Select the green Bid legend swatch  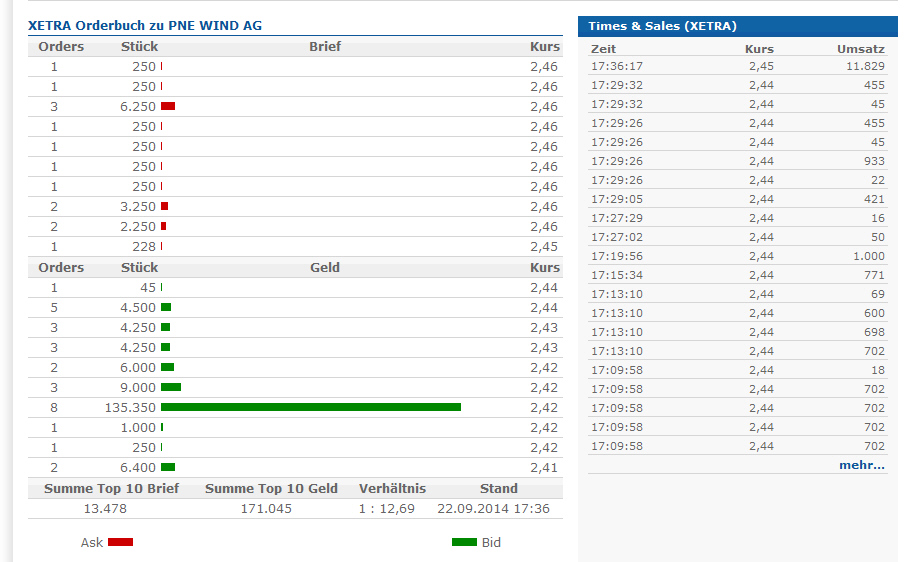click(464, 542)
